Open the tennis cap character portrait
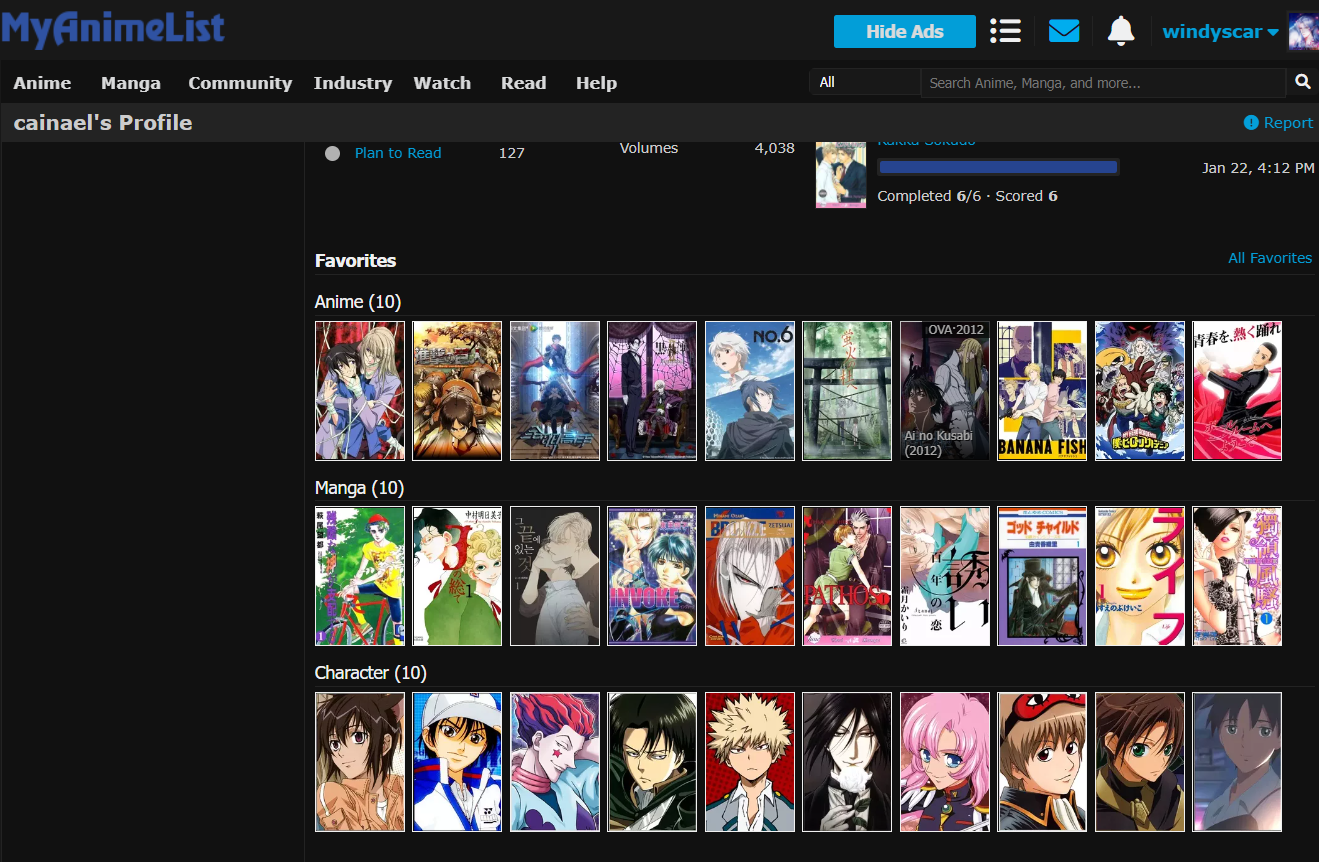Image resolution: width=1319 pixels, height=862 pixels. click(x=457, y=761)
